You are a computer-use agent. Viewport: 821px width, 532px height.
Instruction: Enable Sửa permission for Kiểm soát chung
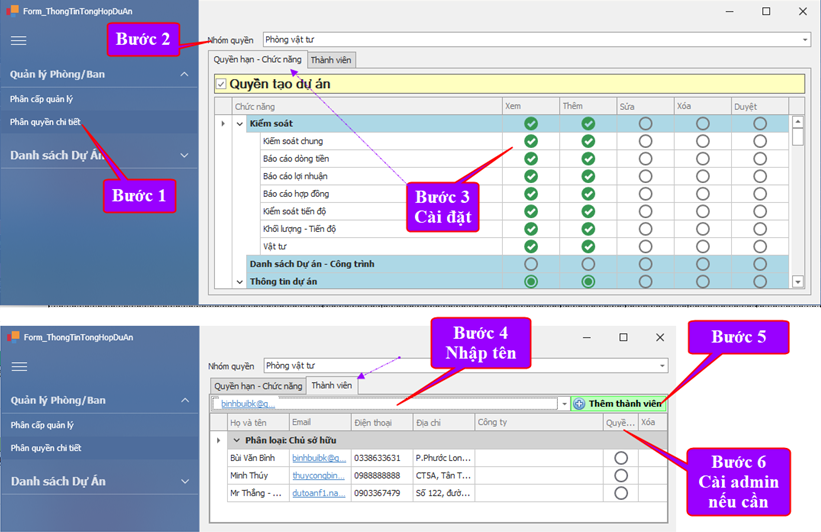point(645,141)
